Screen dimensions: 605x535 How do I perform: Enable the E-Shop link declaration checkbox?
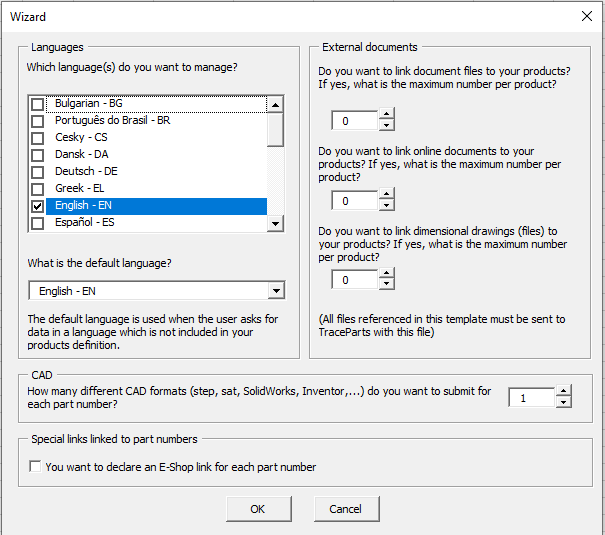[36, 467]
